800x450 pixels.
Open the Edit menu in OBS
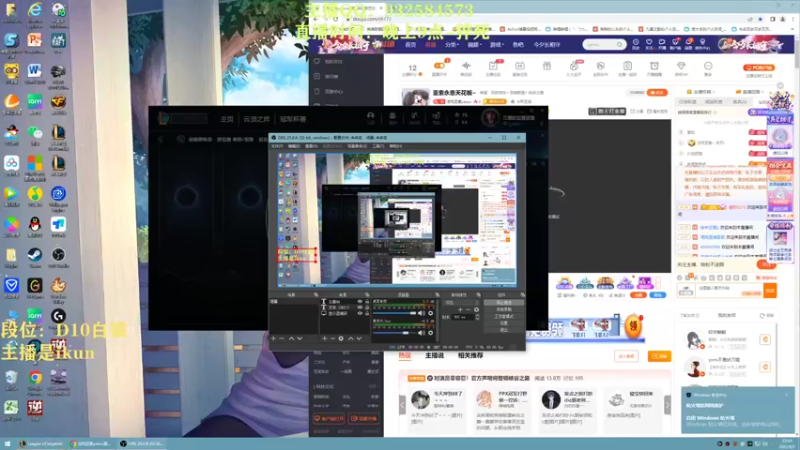(294, 146)
